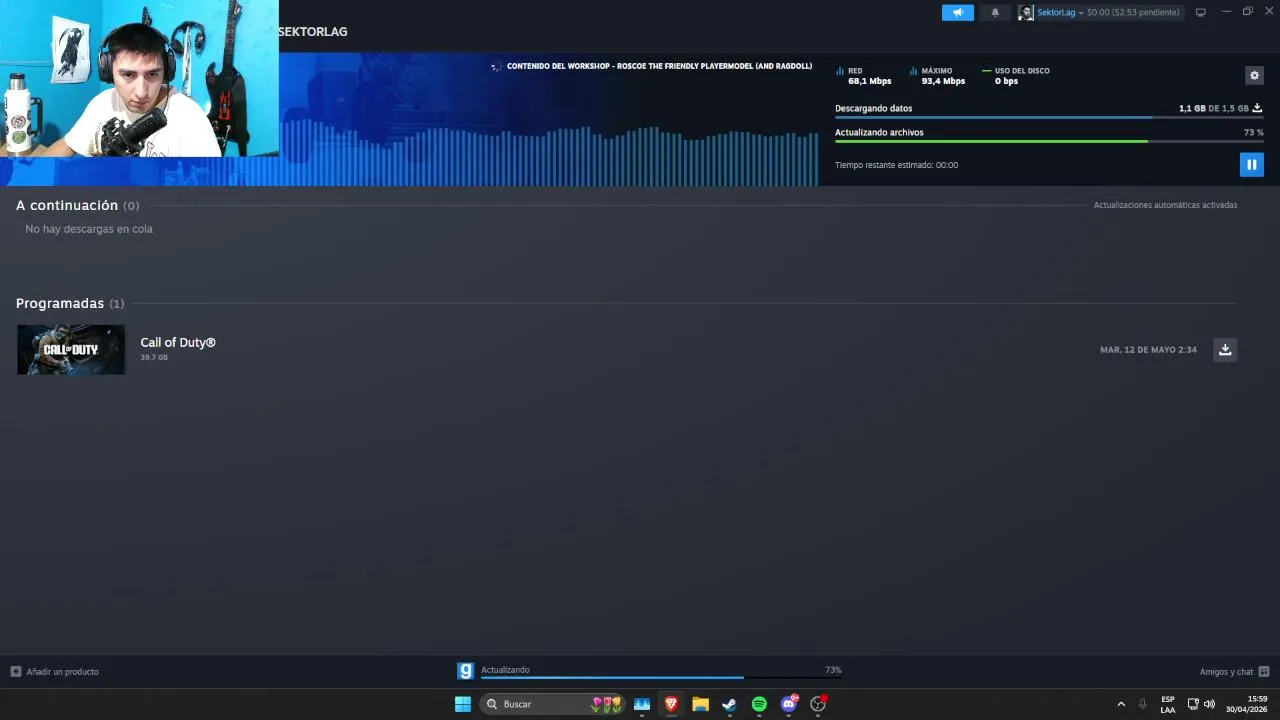Click the SektorLag profile avatar
This screenshot has width=1280, height=720.
pyautogui.click(x=1026, y=12)
